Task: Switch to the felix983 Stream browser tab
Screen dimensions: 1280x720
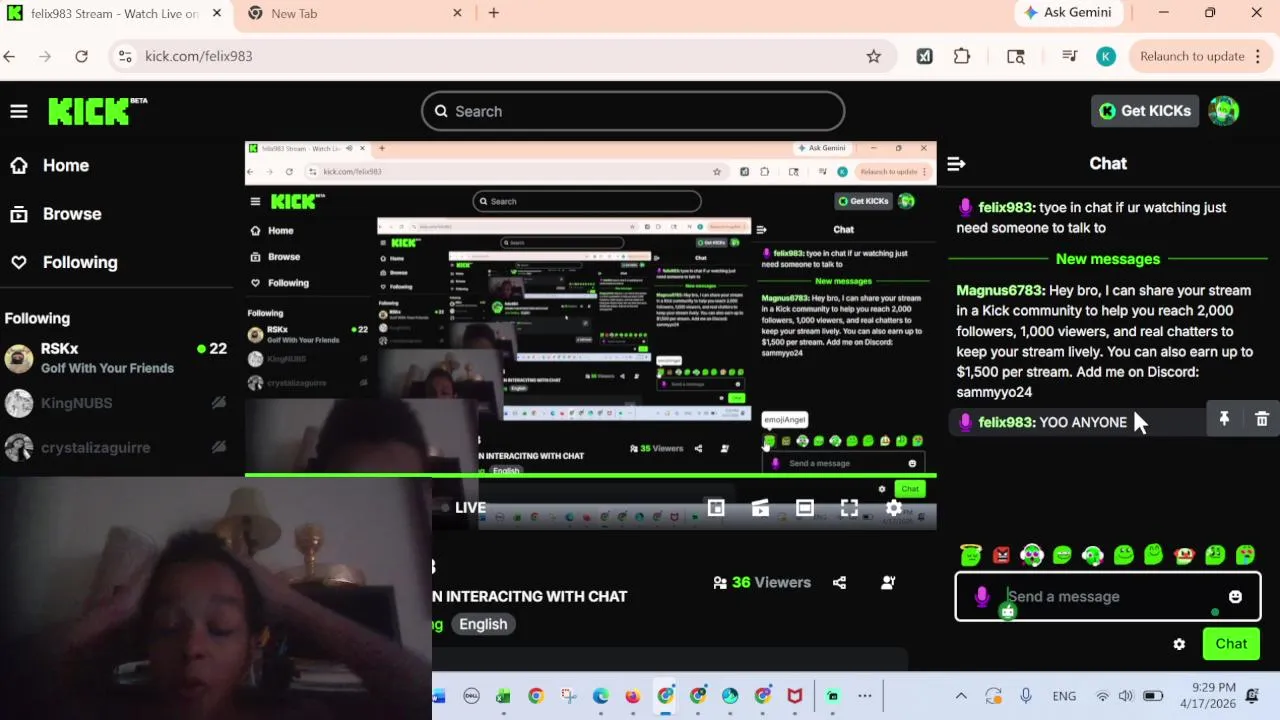Action: tap(115, 13)
